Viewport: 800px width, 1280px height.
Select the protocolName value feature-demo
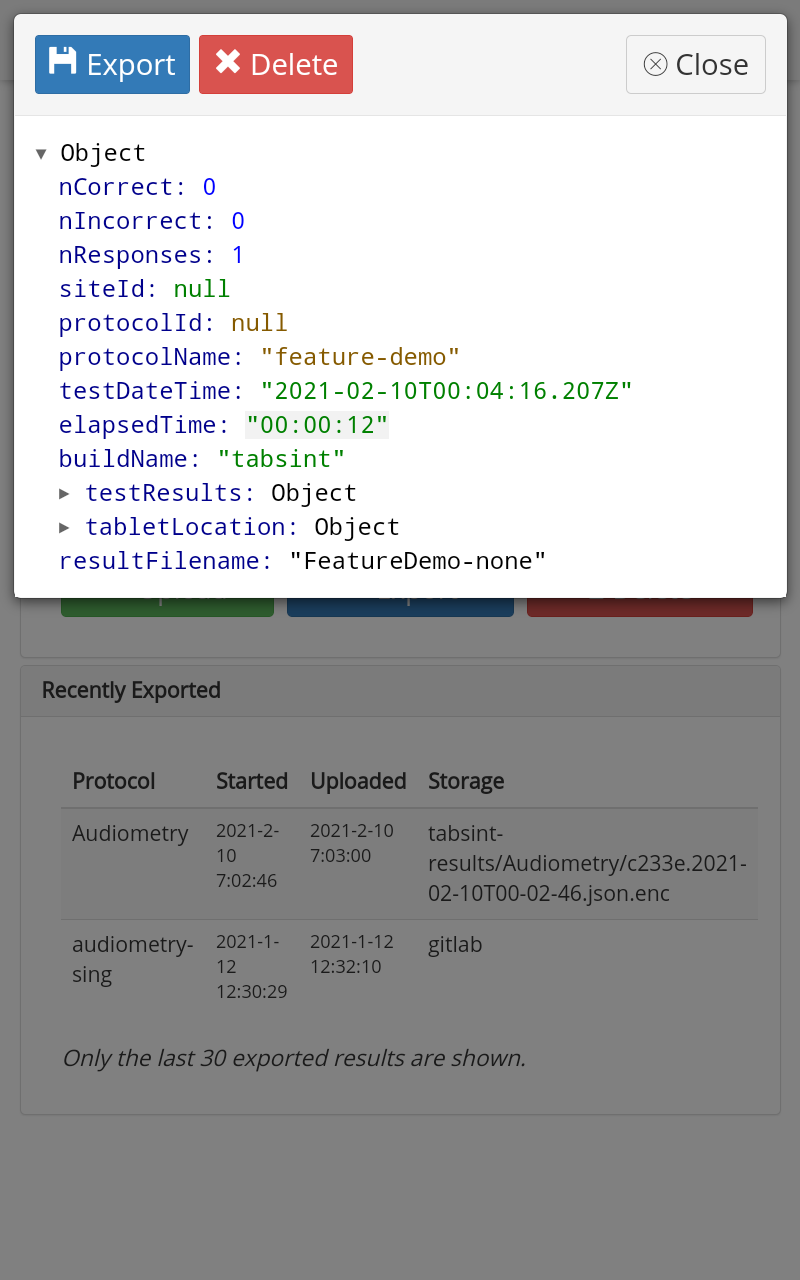click(360, 357)
